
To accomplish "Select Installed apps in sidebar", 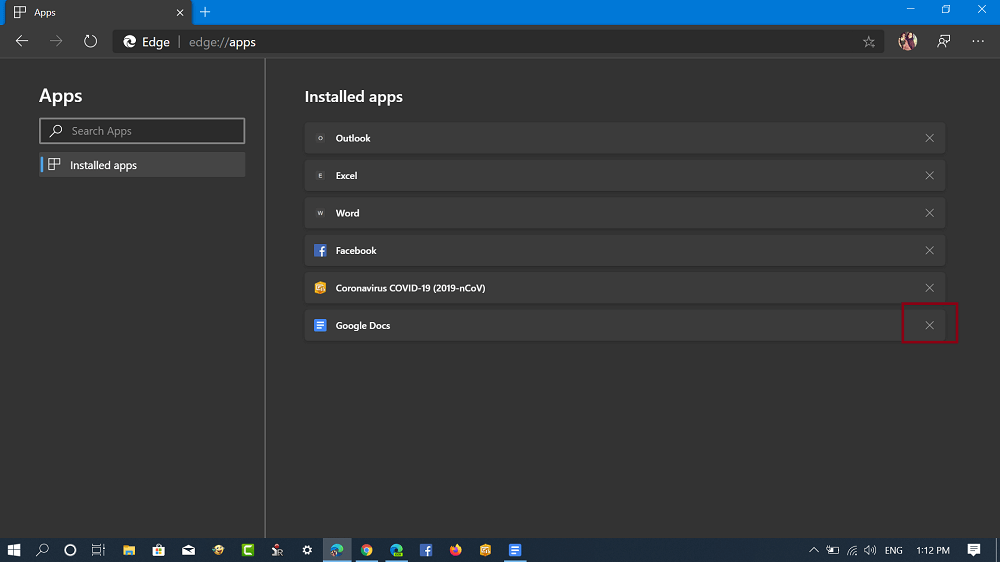I will click(x=142, y=165).
